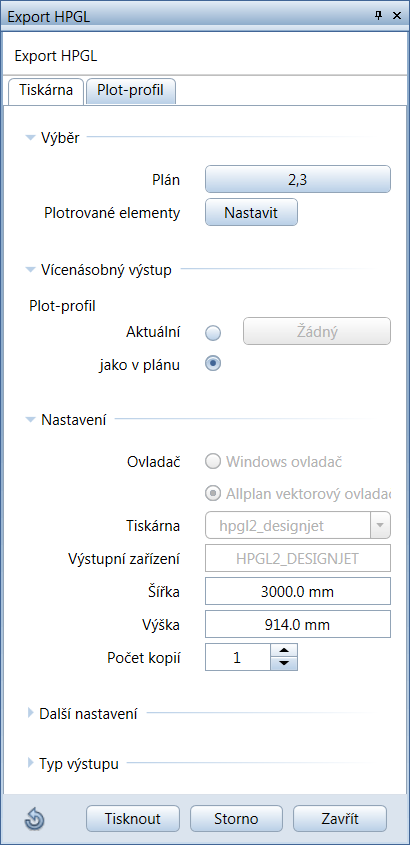Choose the Windows ovladač radio option
The width and height of the screenshot is (410, 845).
click(213, 462)
